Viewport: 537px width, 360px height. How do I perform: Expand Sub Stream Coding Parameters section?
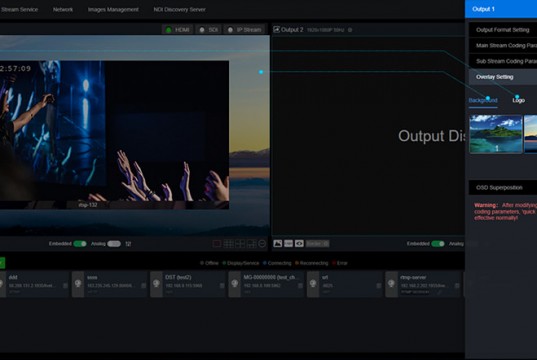tap(503, 61)
